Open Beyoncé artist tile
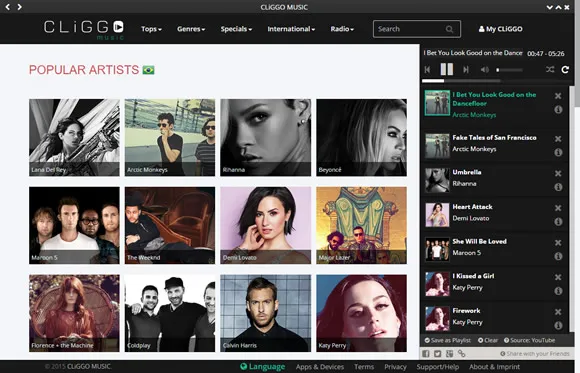Screen dimensions: 580x373 tap(361, 137)
